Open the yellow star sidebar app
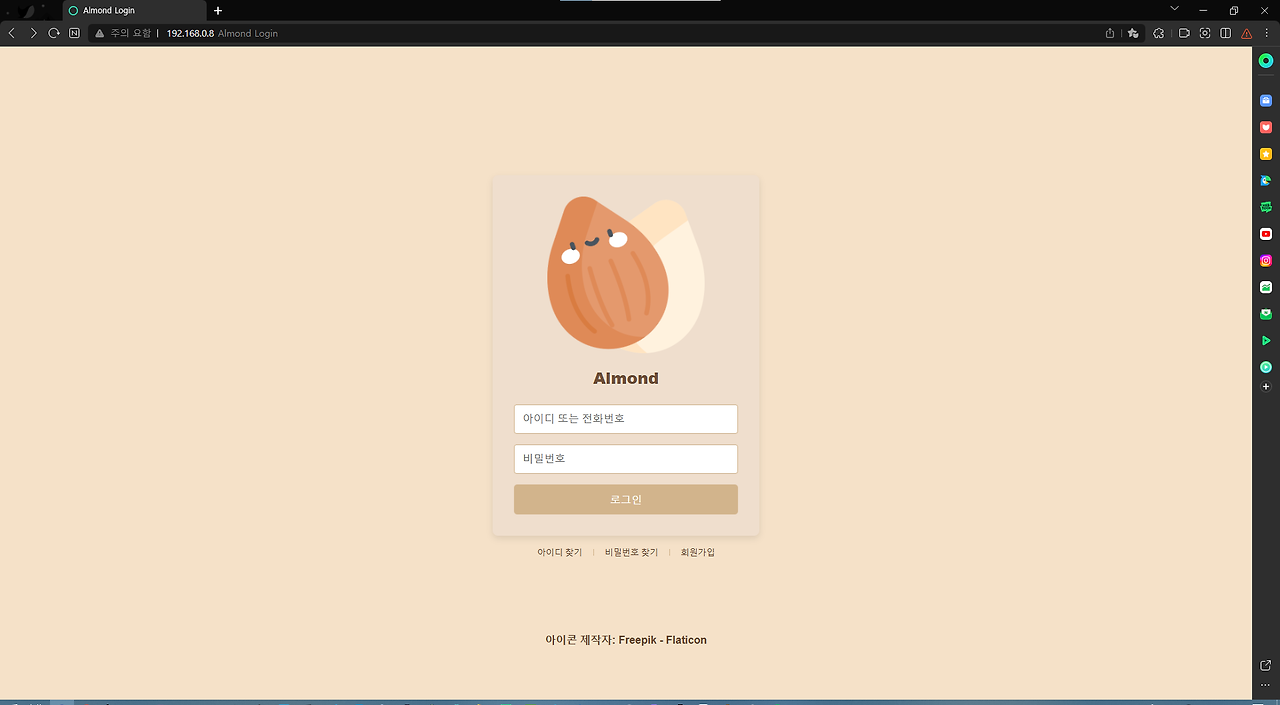 click(x=1266, y=154)
